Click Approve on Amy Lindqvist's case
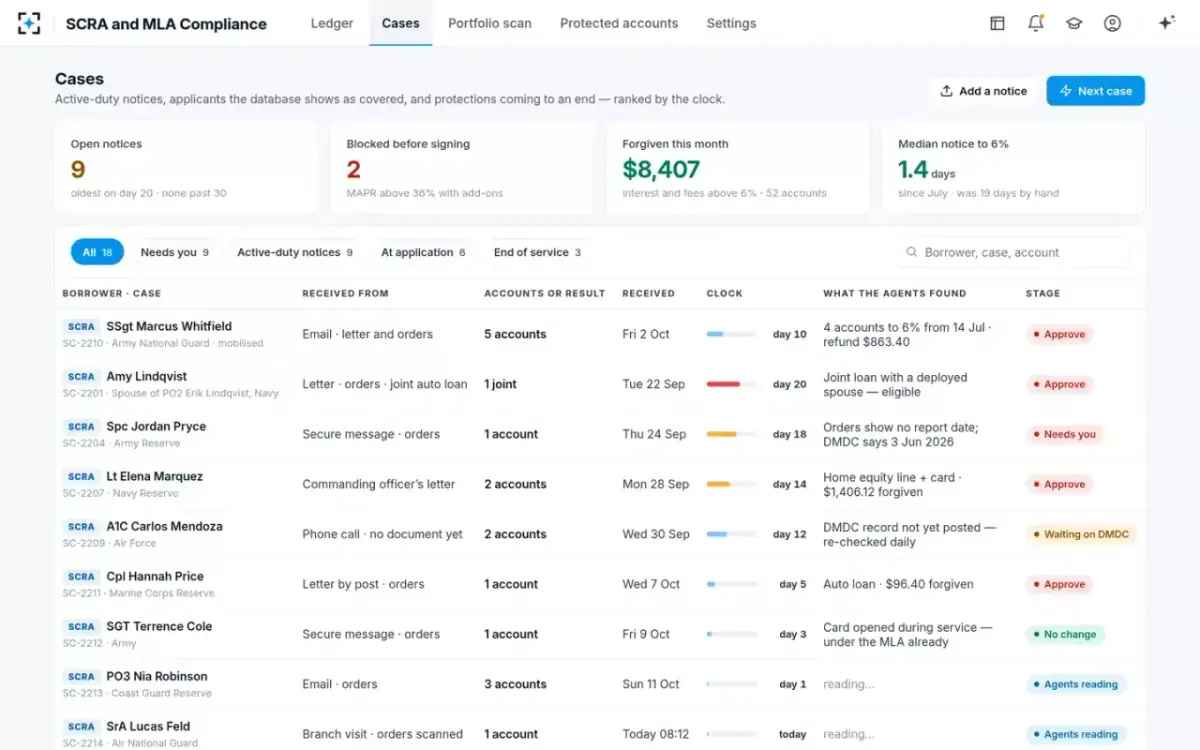This screenshot has height=750, width=1200. pyautogui.click(x=1059, y=384)
